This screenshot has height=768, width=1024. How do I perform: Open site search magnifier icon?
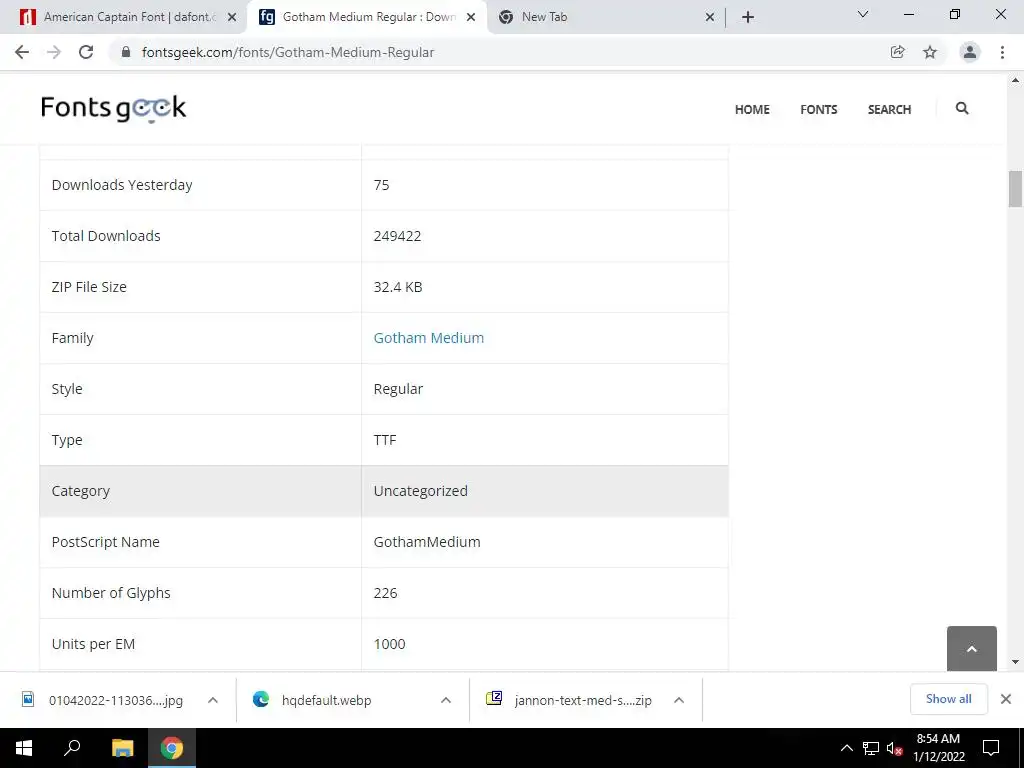click(962, 108)
